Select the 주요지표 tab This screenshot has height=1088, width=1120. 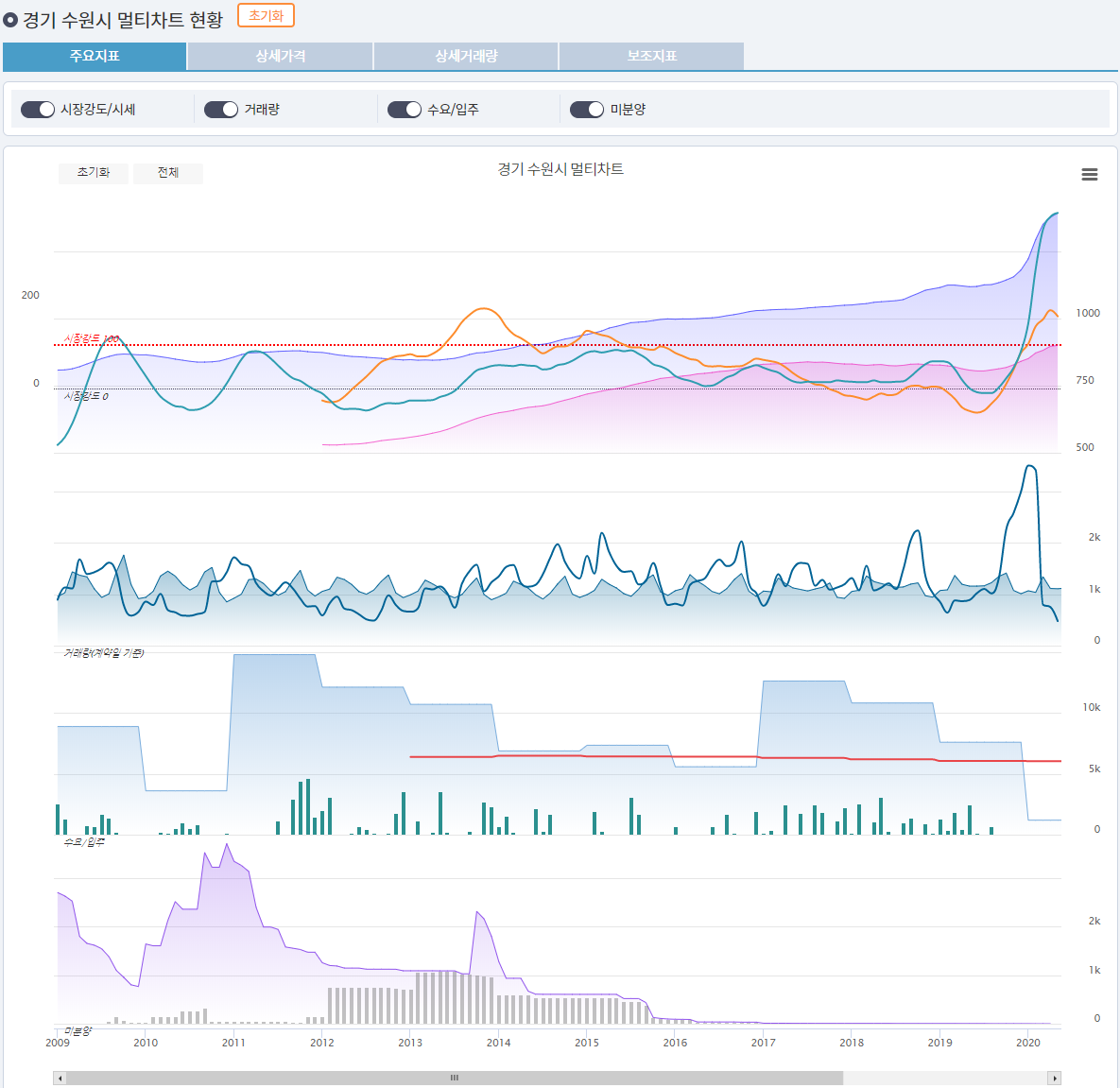[95, 57]
